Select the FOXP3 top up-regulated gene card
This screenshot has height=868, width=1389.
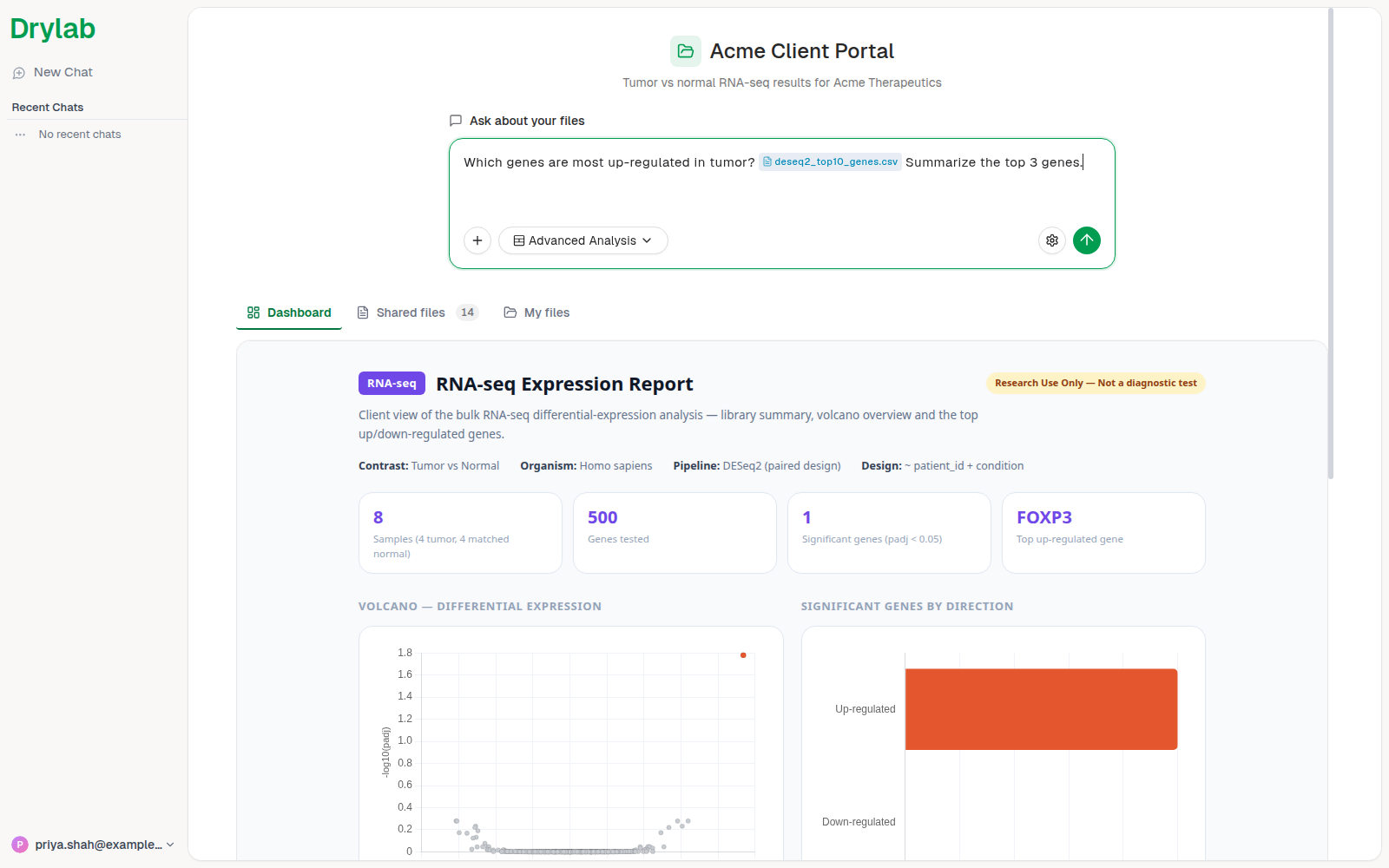pos(1103,533)
